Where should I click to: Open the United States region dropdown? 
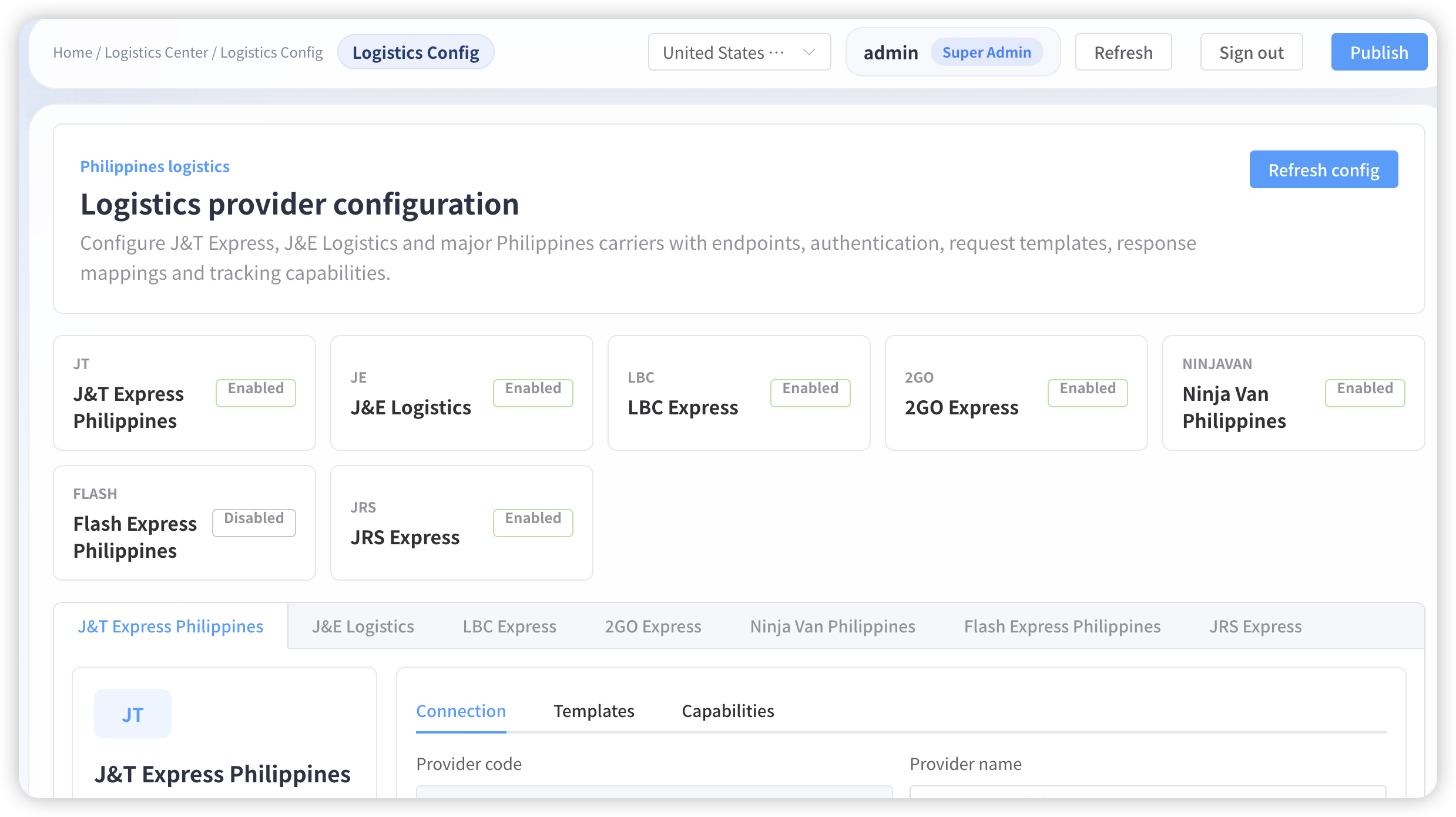click(739, 52)
